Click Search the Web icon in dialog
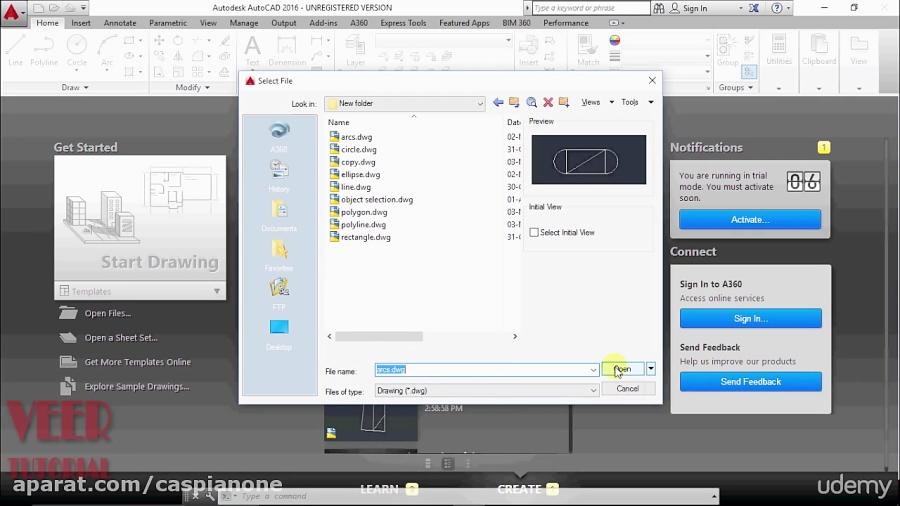 point(532,102)
